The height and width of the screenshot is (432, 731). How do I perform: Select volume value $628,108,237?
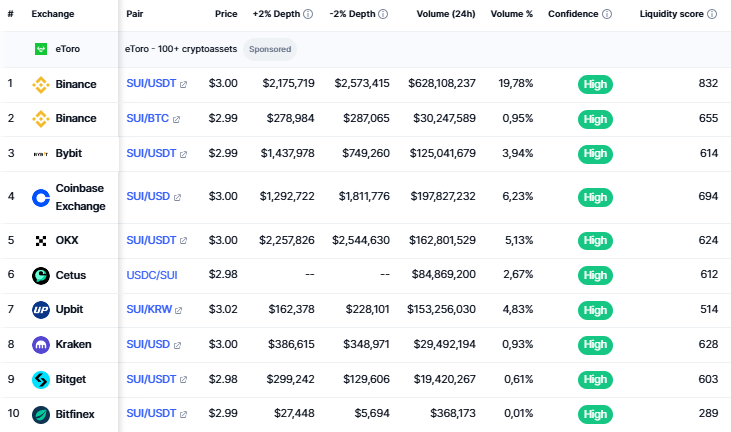(442, 83)
